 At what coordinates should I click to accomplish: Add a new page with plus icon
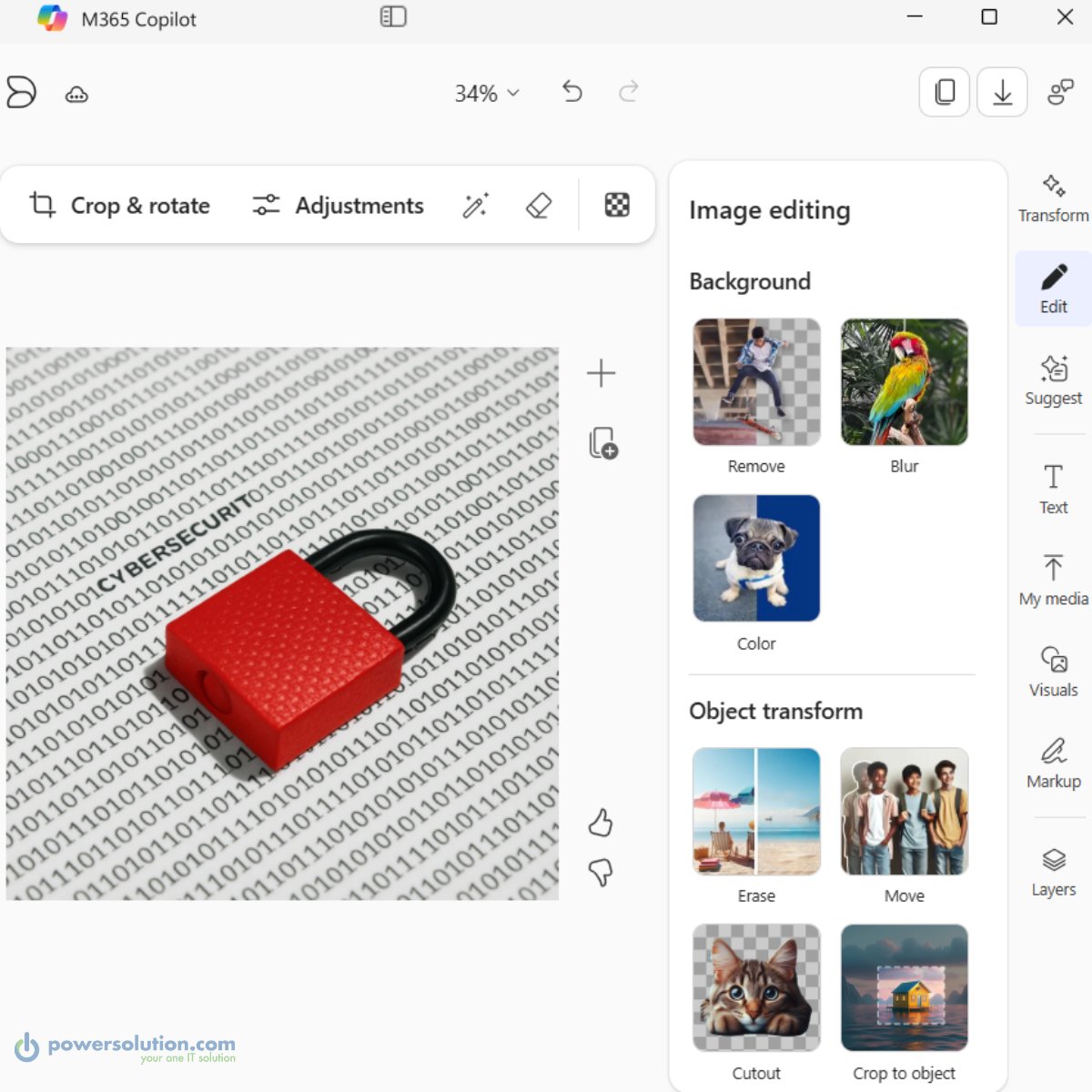click(601, 373)
